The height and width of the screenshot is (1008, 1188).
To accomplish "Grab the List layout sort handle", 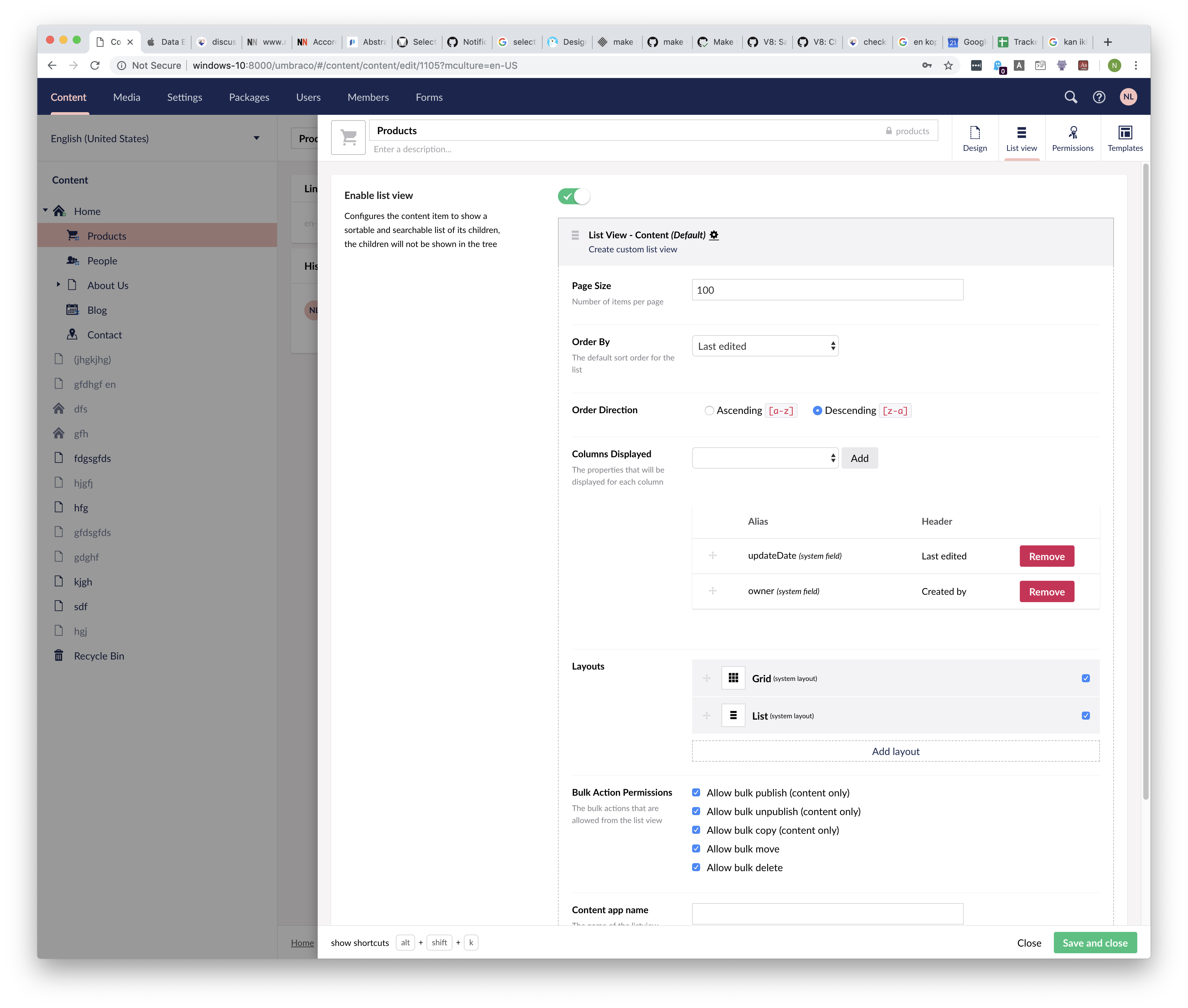I will [x=706, y=715].
